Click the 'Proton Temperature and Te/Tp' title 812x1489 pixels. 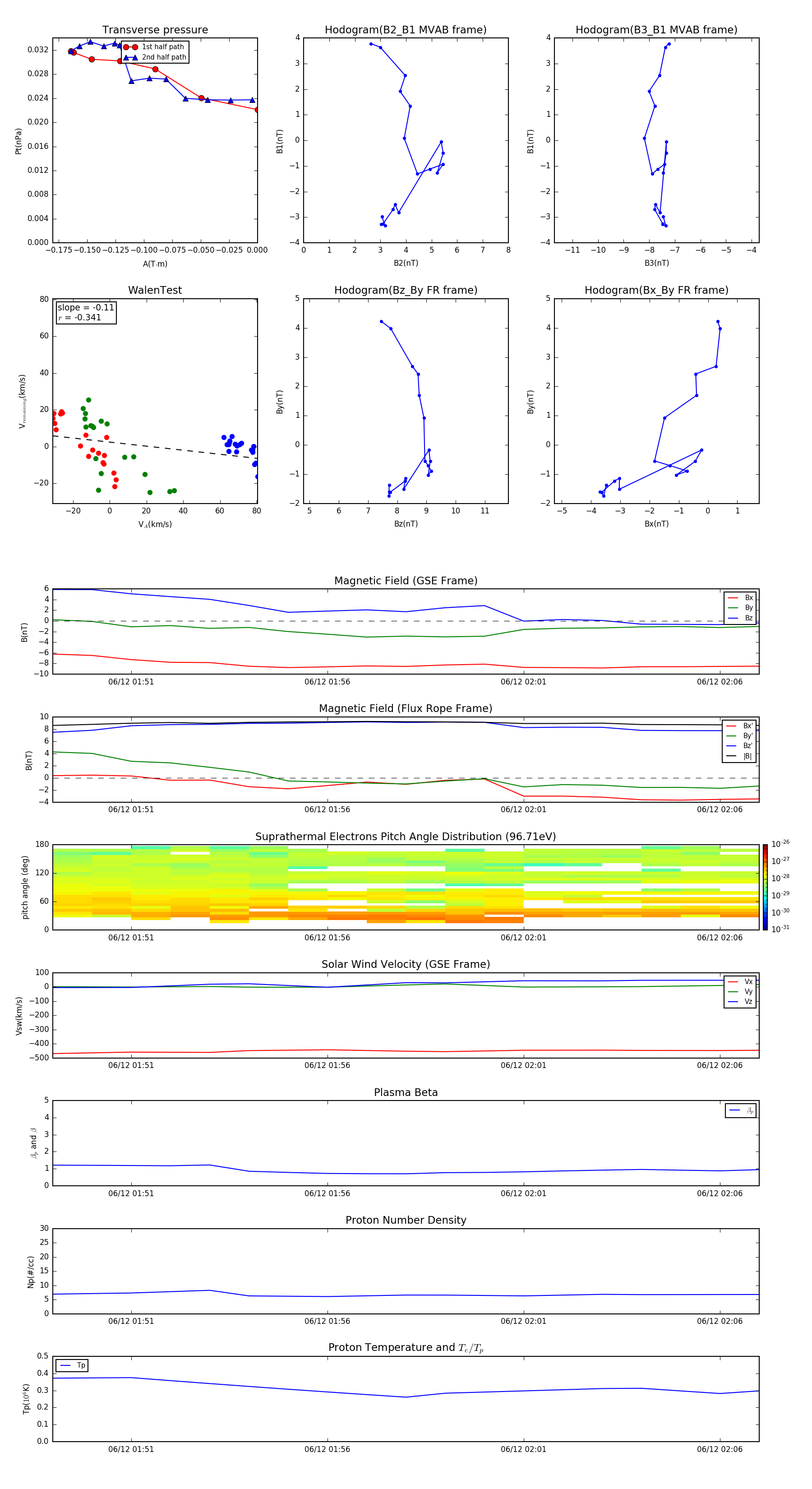pyautogui.click(x=406, y=1348)
